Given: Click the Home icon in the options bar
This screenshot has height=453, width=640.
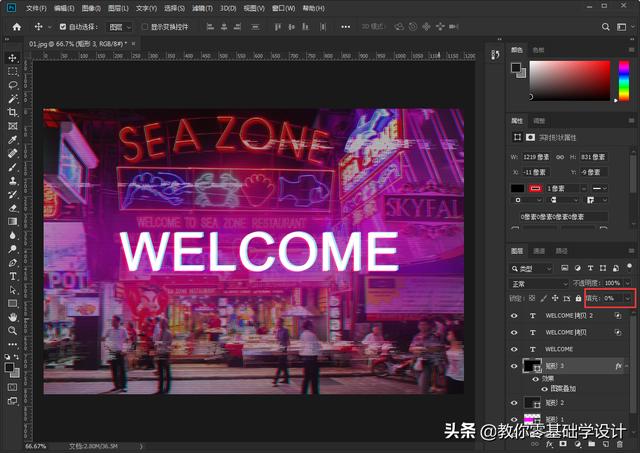Looking at the screenshot, I should pos(17,27).
